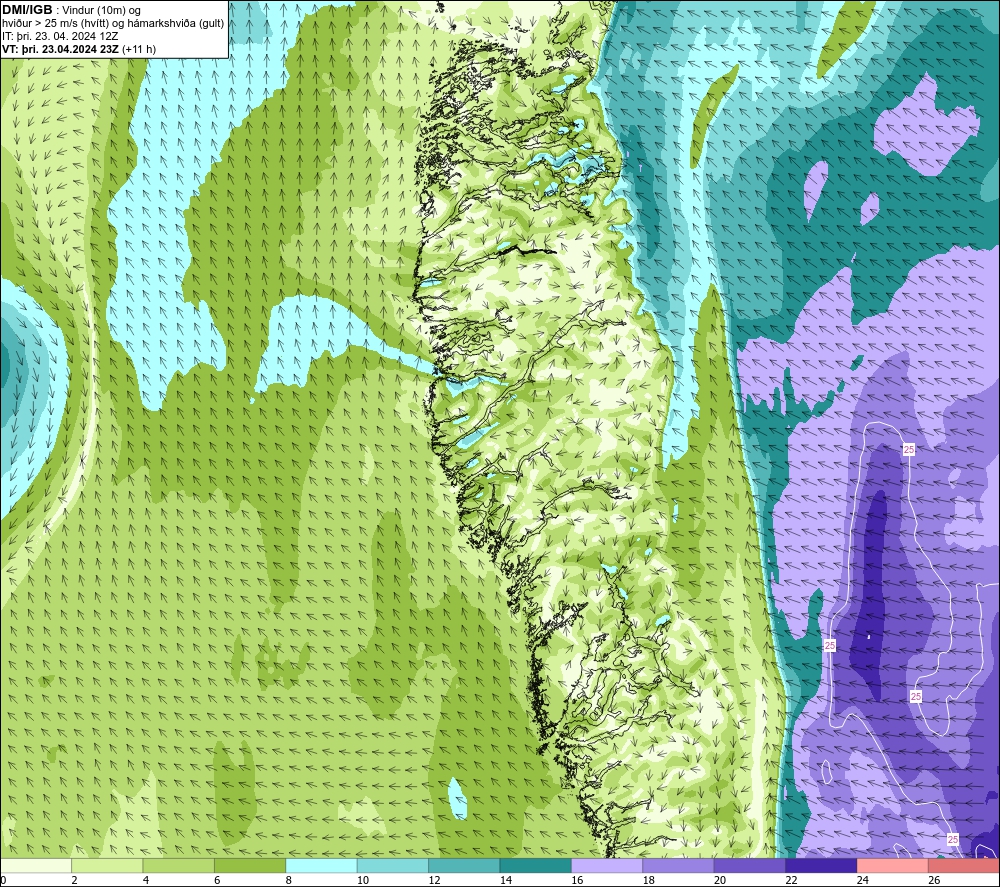The height and width of the screenshot is (887, 1000).
Task: Click the "IT: þri. 23. 04. 2024 12Z" line
Action: tap(60, 36)
